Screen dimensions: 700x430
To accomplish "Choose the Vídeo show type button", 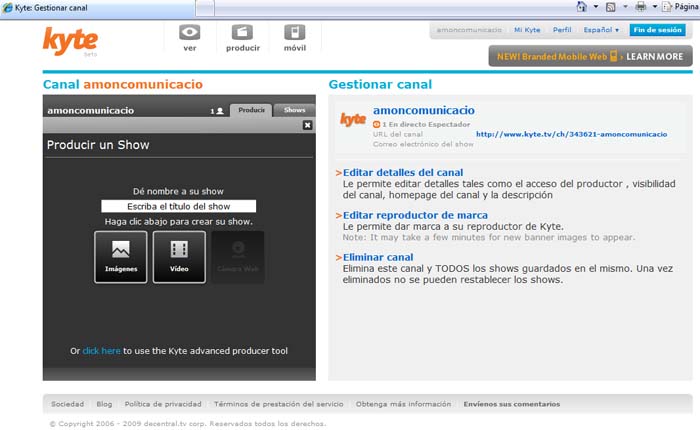I will tap(179, 257).
